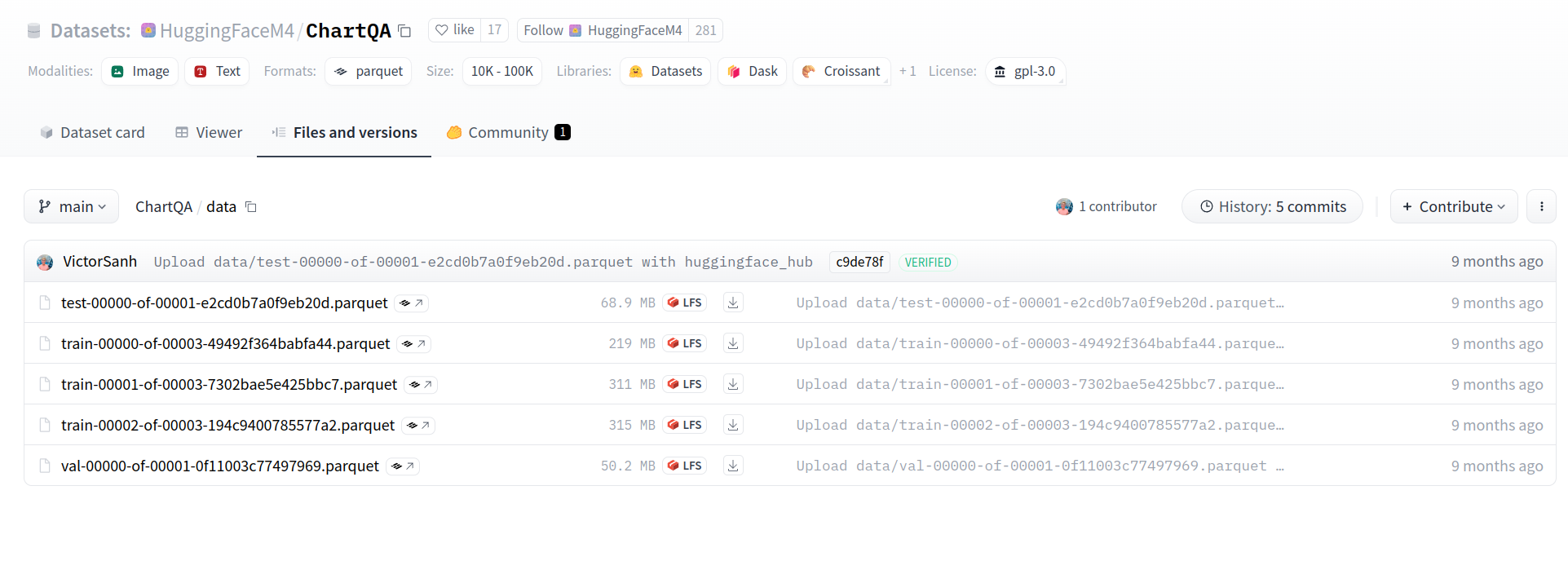Expand the +1 more libraries
Screen dimensions: 1568x561
point(908,71)
